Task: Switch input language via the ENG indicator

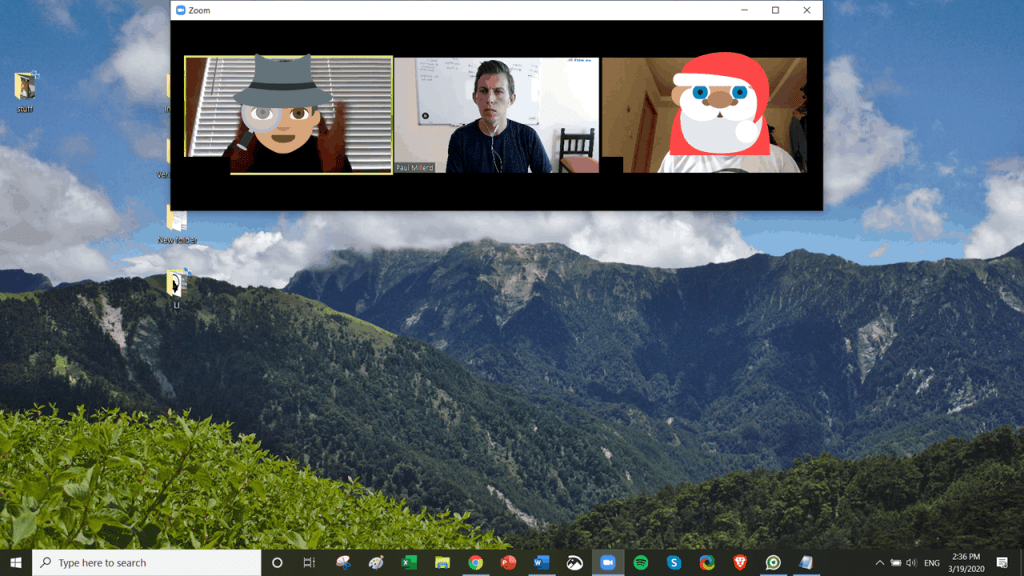Action: pyautogui.click(x=932, y=562)
